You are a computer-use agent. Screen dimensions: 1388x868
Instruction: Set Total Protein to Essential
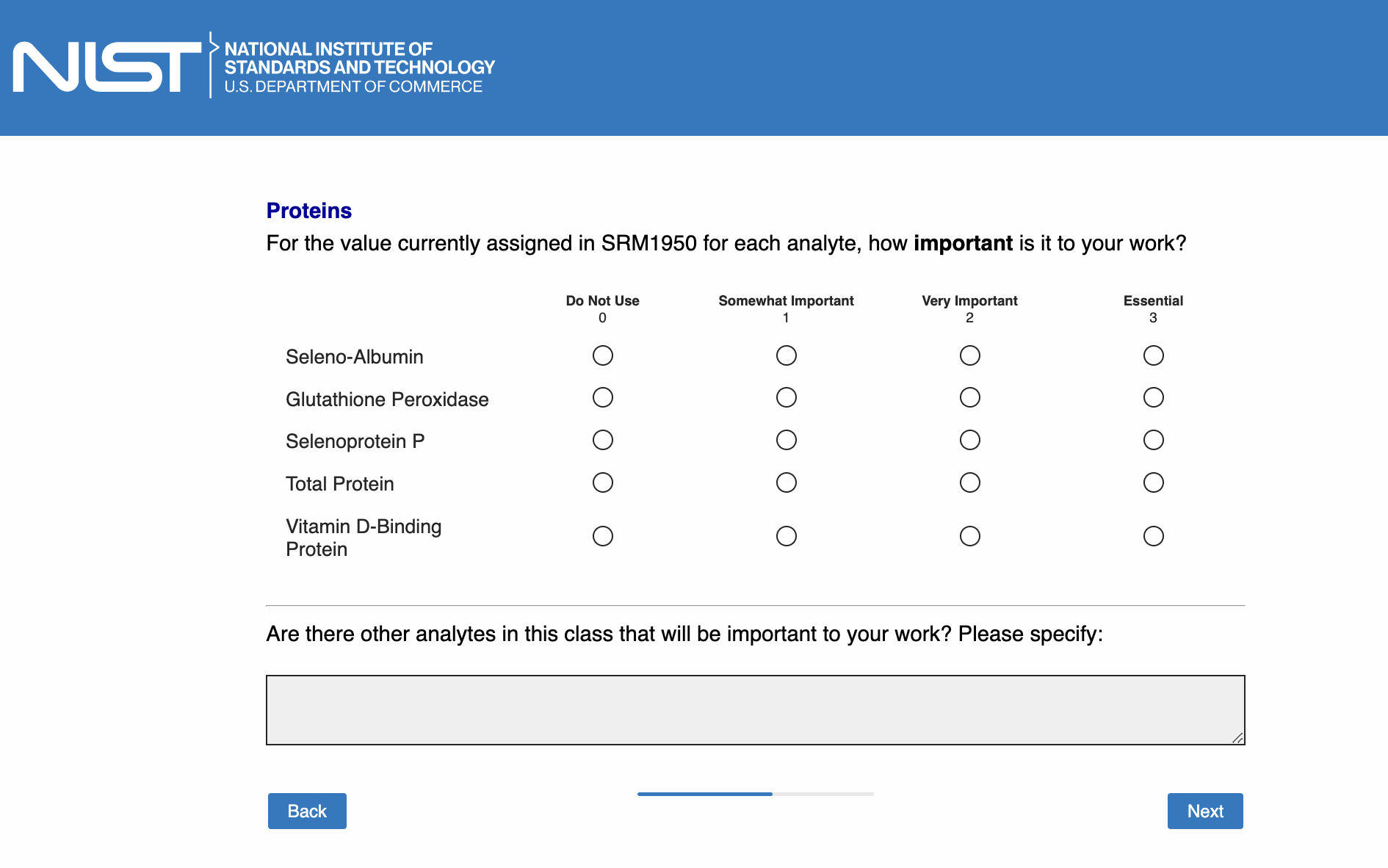(x=1153, y=482)
